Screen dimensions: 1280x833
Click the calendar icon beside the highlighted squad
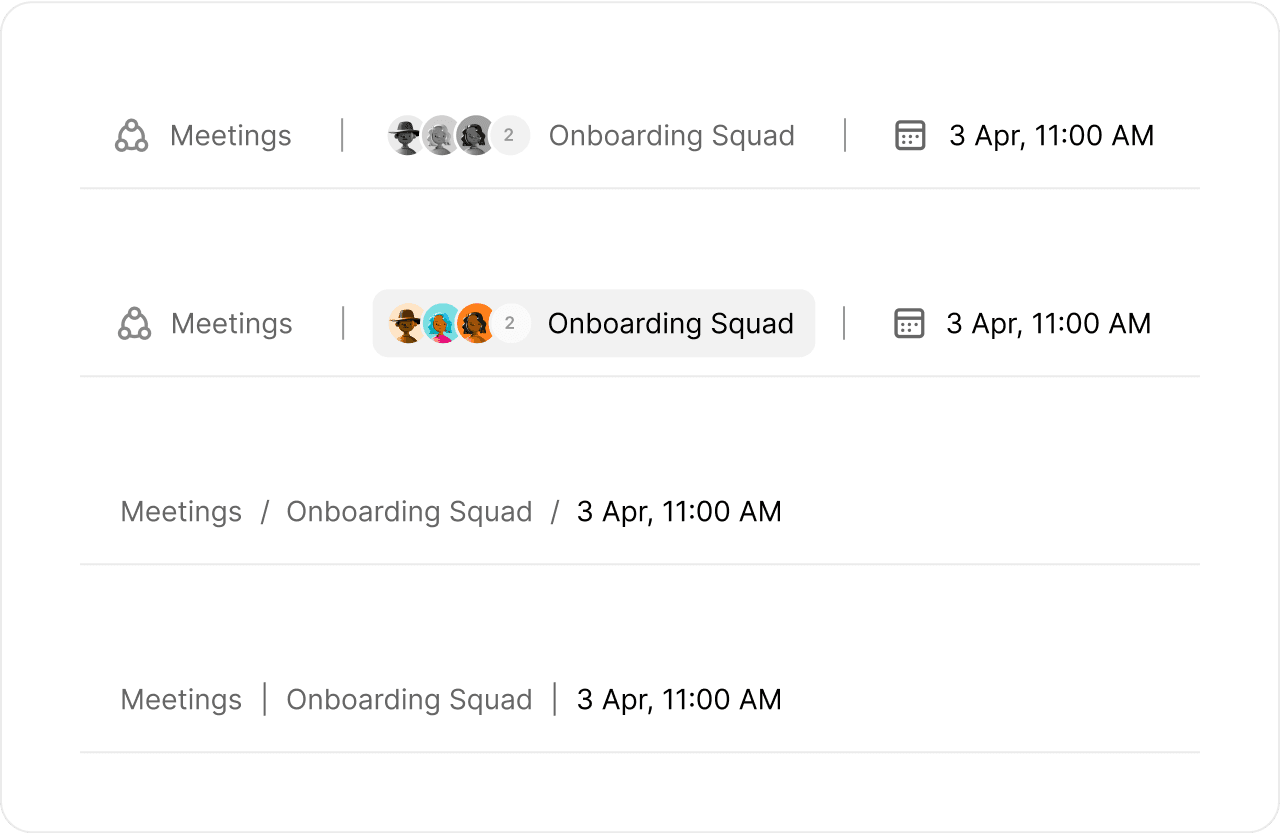909,324
